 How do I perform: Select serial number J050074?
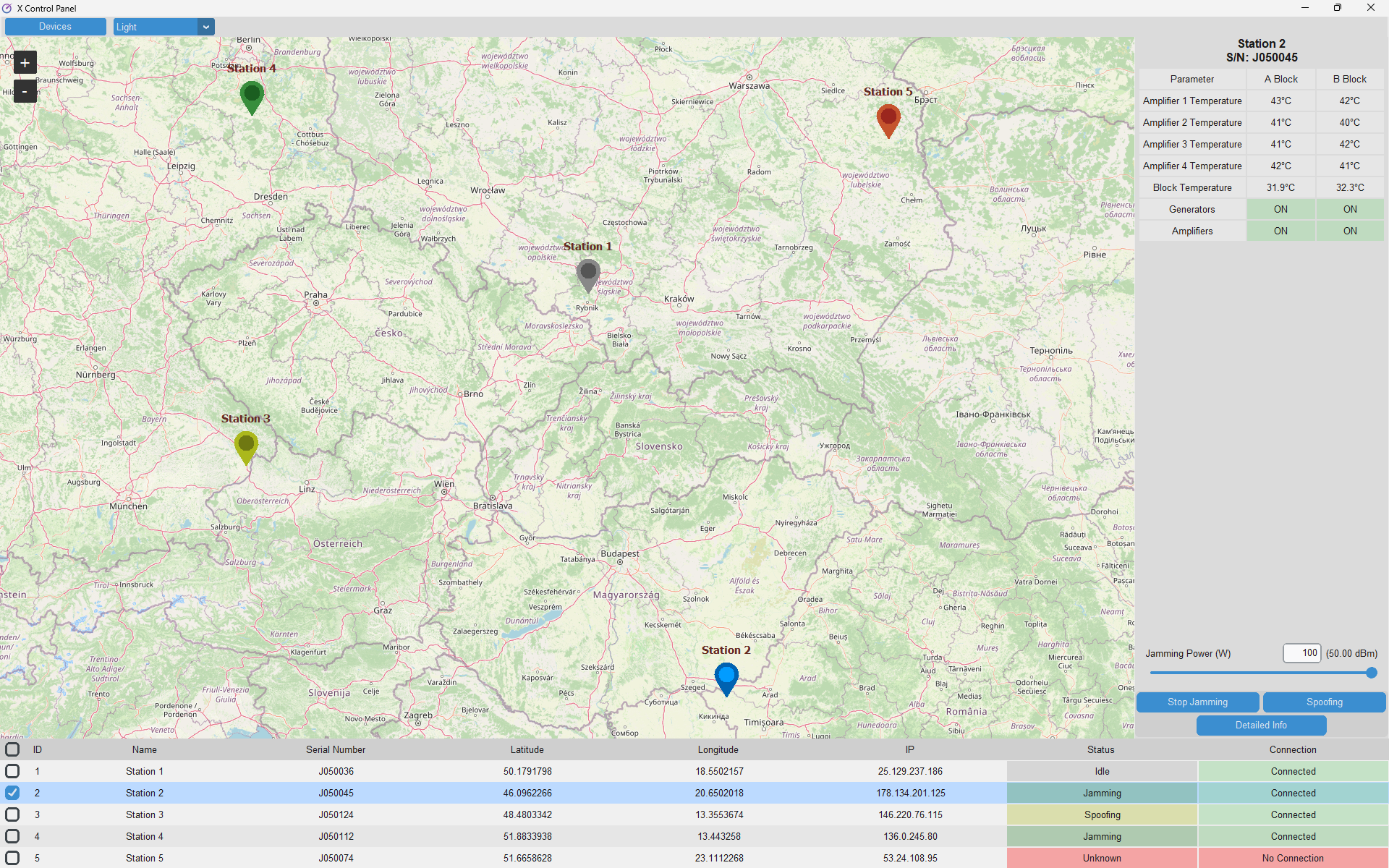click(x=336, y=858)
